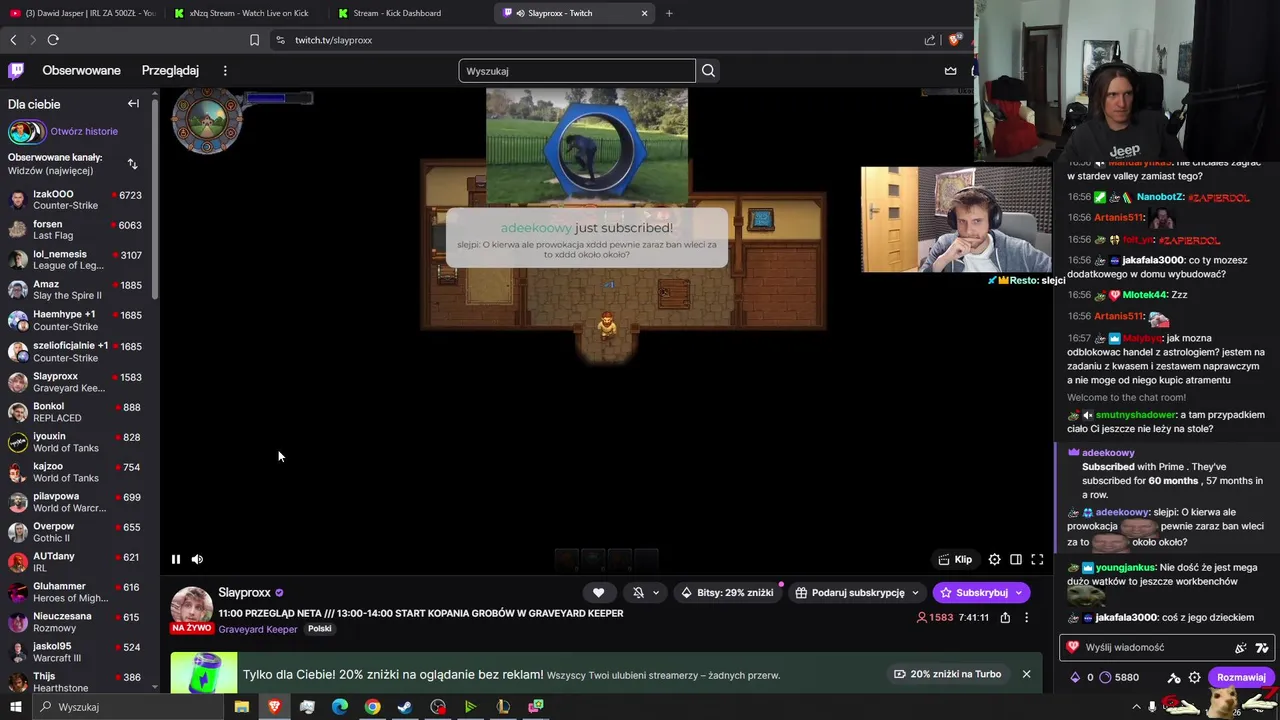The image size is (1280, 720).
Task: Enter fullscreen mode
Action: (1037, 560)
